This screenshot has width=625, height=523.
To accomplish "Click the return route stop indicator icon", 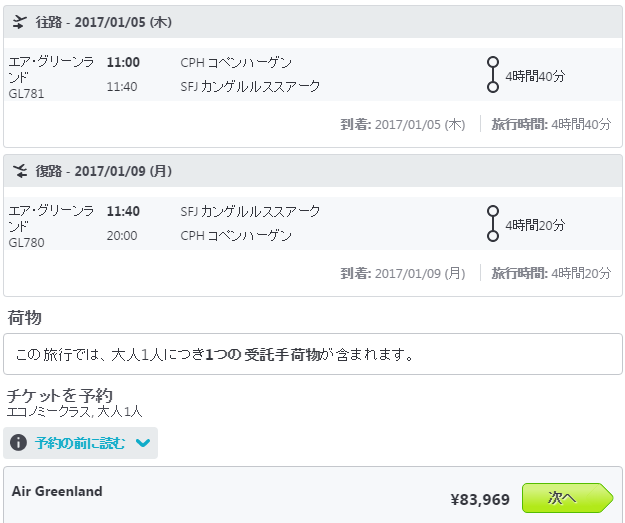I will click(x=493, y=224).
